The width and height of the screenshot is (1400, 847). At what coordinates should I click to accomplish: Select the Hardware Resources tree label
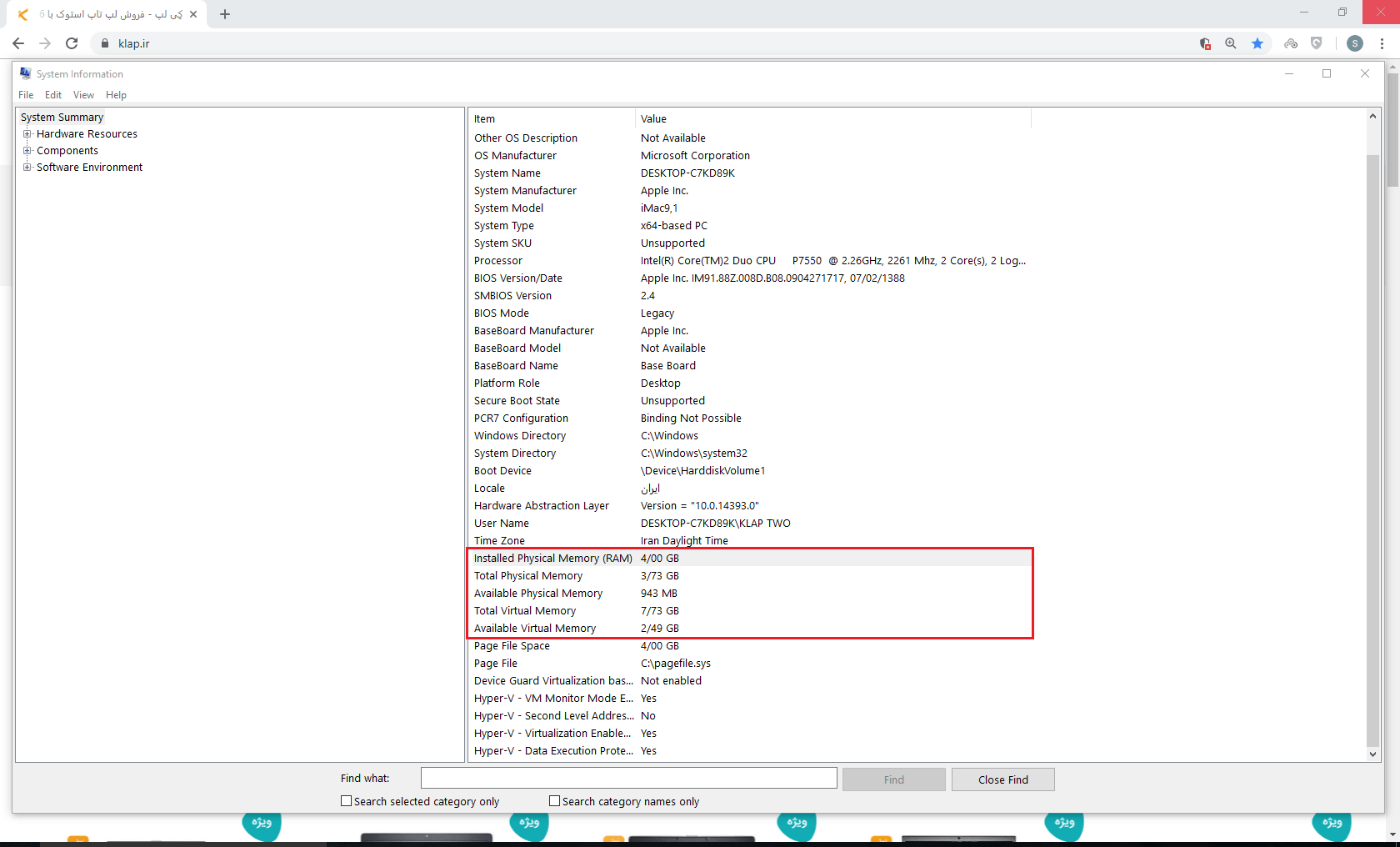pos(87,134)
